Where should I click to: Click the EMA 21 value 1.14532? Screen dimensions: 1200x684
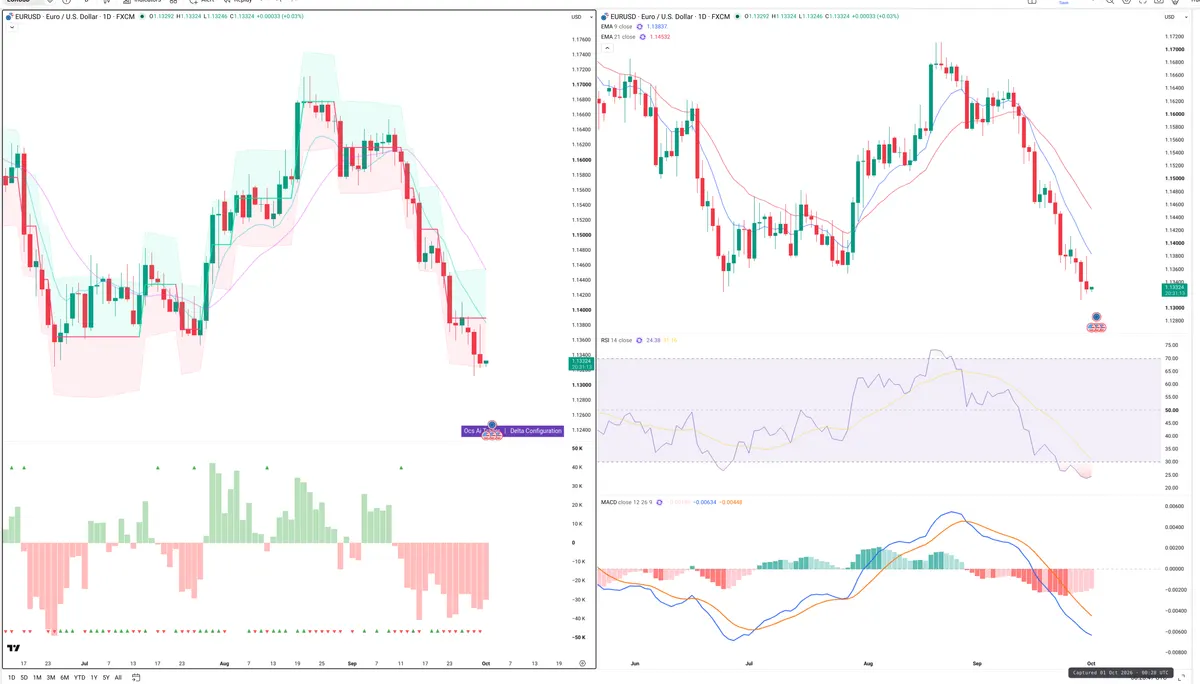[660, 36]
